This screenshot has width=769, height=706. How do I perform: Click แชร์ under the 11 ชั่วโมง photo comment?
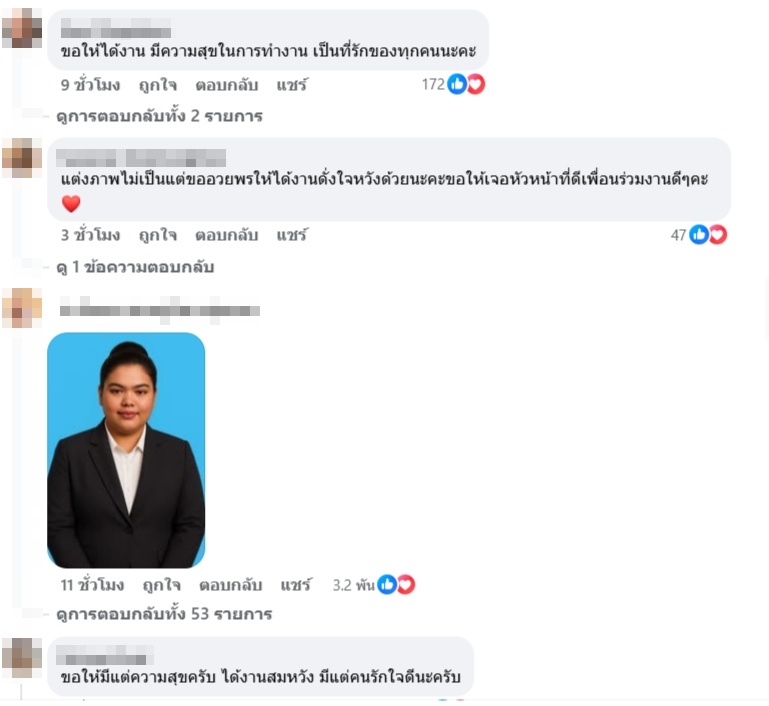295,585
